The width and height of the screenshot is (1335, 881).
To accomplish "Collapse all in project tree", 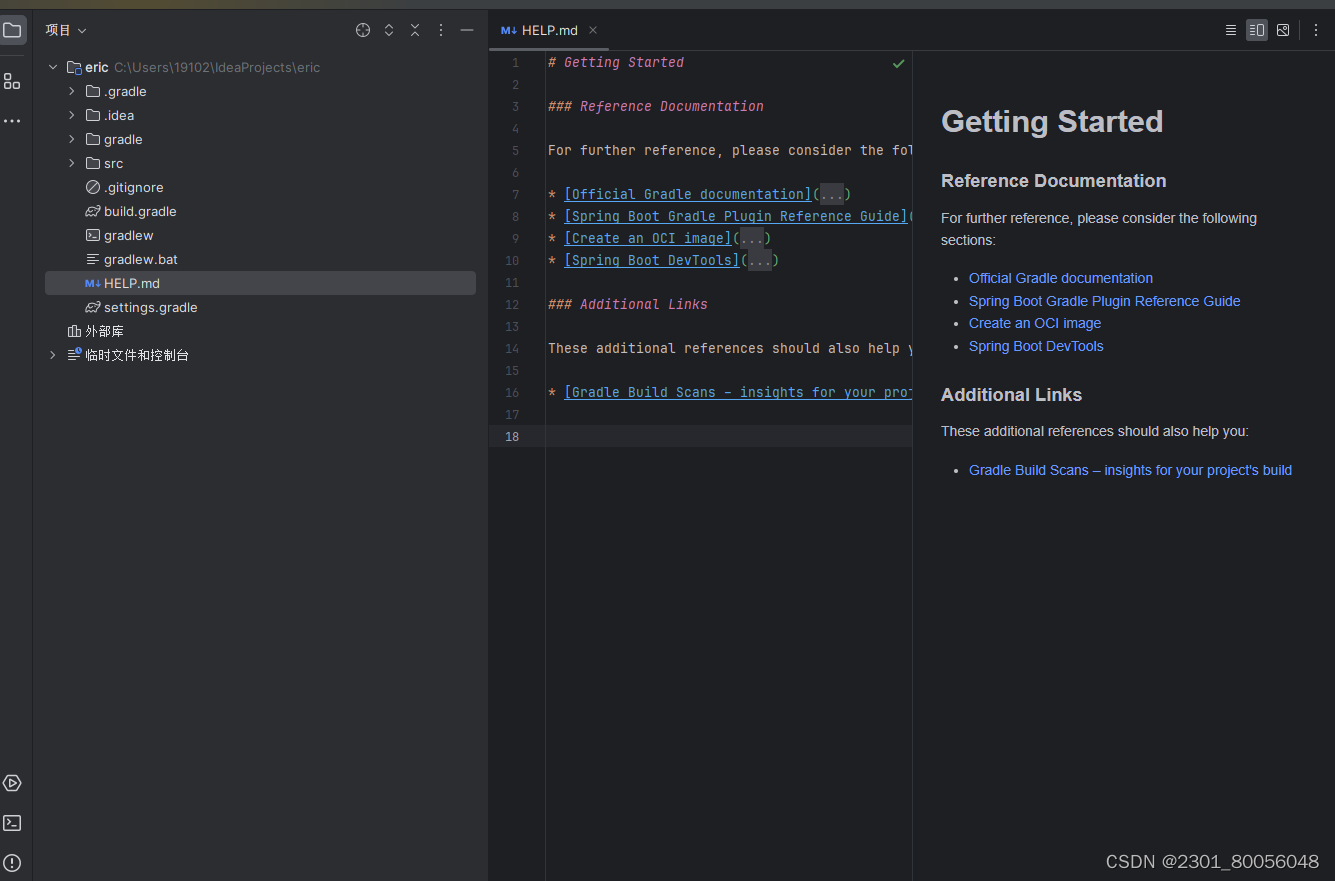I will click(x=415, y=30).
